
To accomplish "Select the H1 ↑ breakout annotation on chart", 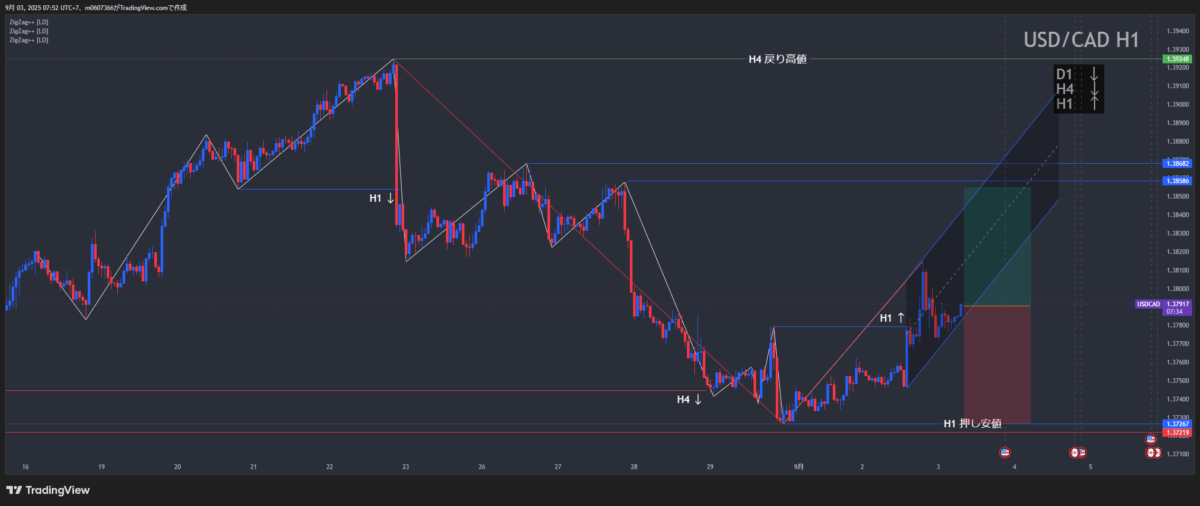I will coord(892,318).
